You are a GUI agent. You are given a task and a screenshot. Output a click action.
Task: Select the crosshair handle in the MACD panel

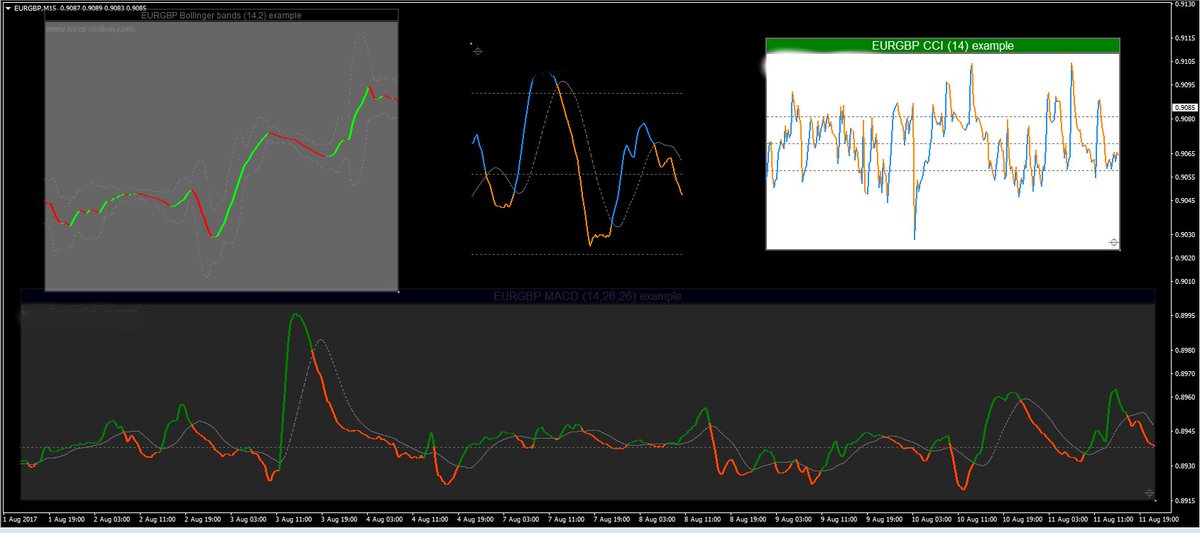point(1149,493)
